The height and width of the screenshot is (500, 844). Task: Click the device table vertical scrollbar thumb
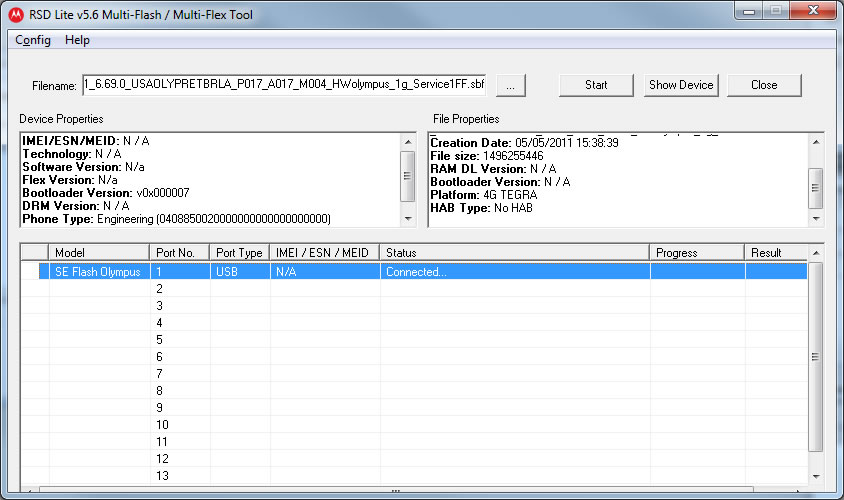coord(815,357)
